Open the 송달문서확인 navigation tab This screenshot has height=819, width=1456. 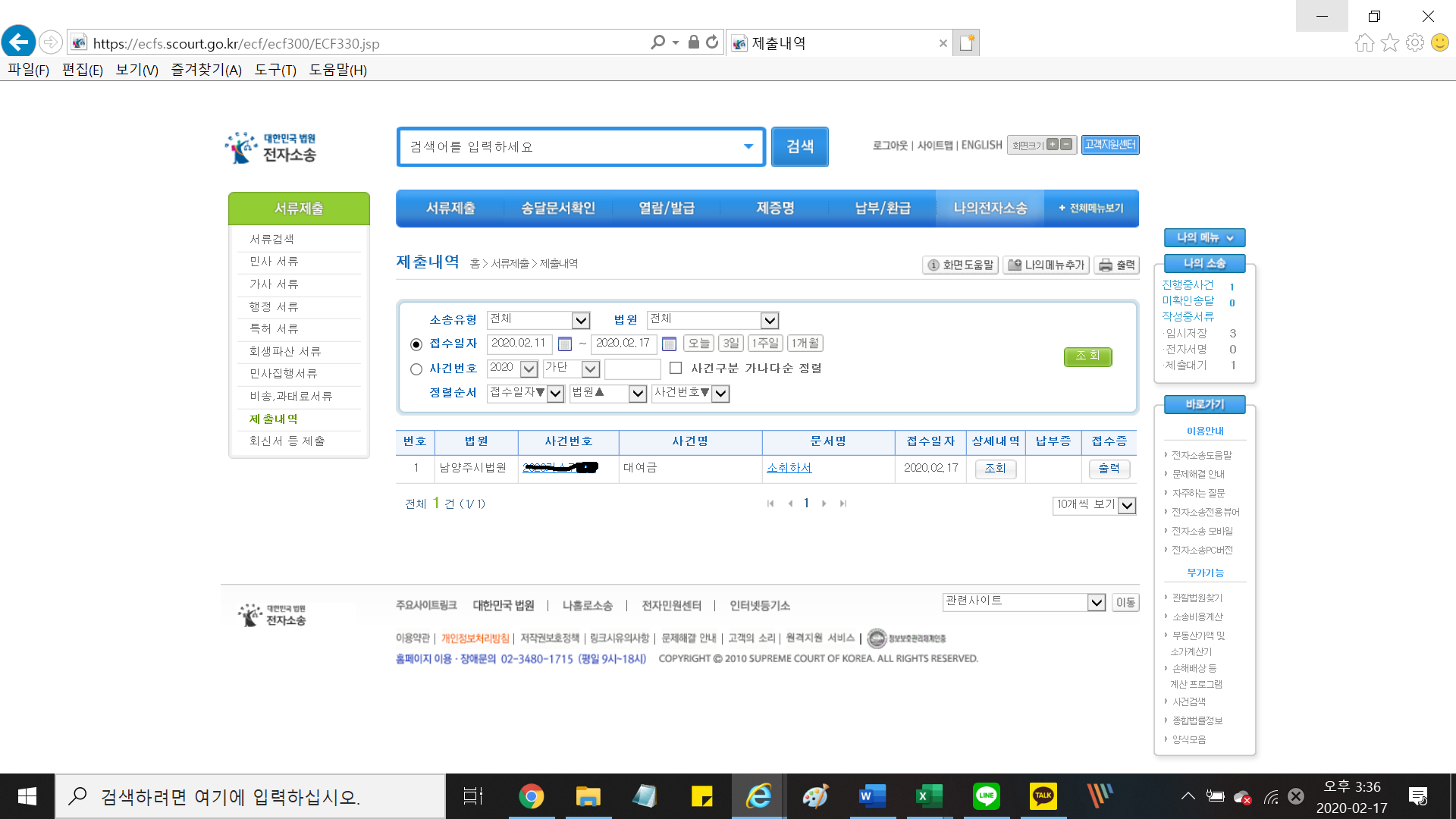557,208
